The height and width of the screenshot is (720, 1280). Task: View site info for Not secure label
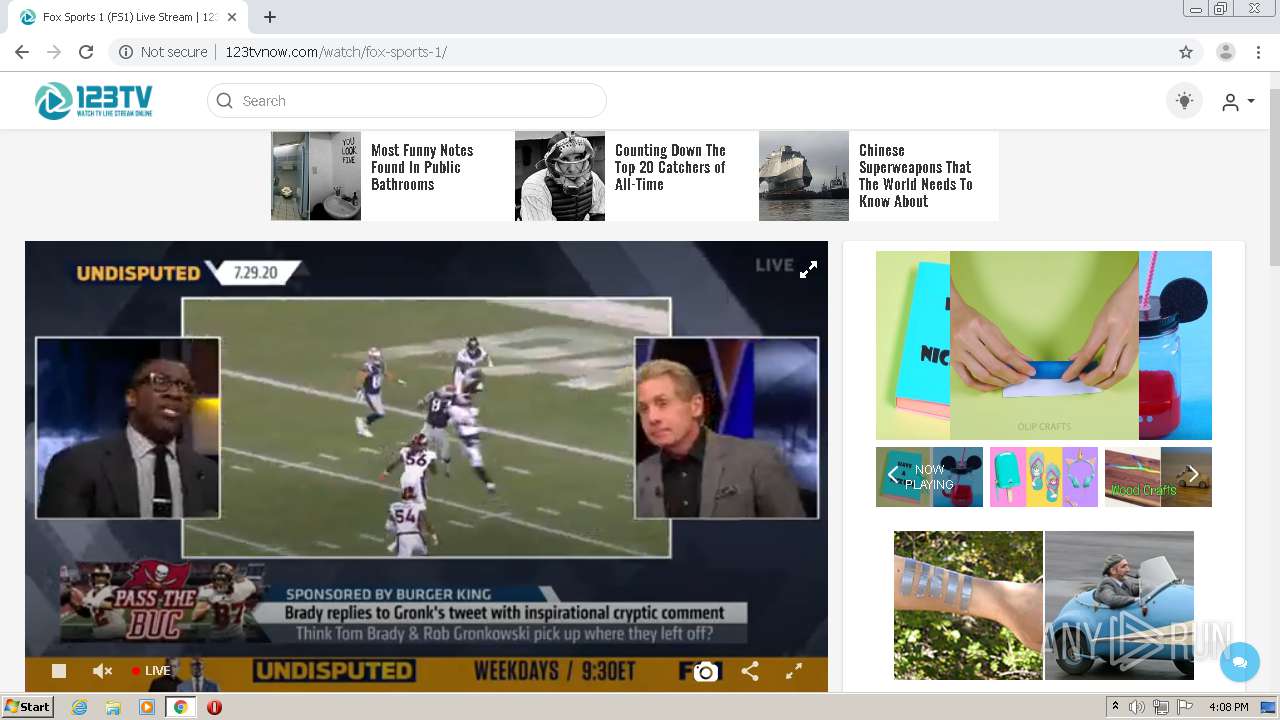pos(163,52)
